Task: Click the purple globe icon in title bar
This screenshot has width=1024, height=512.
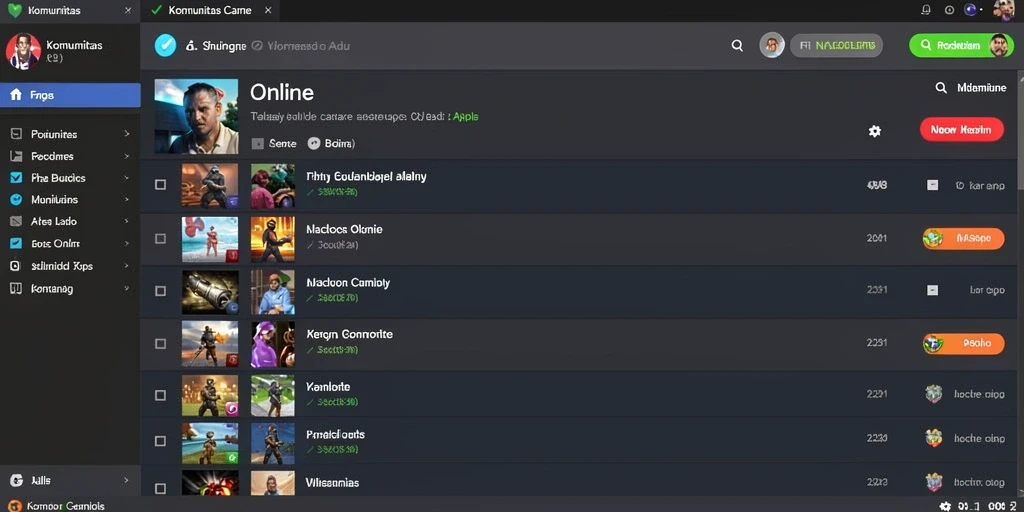Action: (970, 10)
